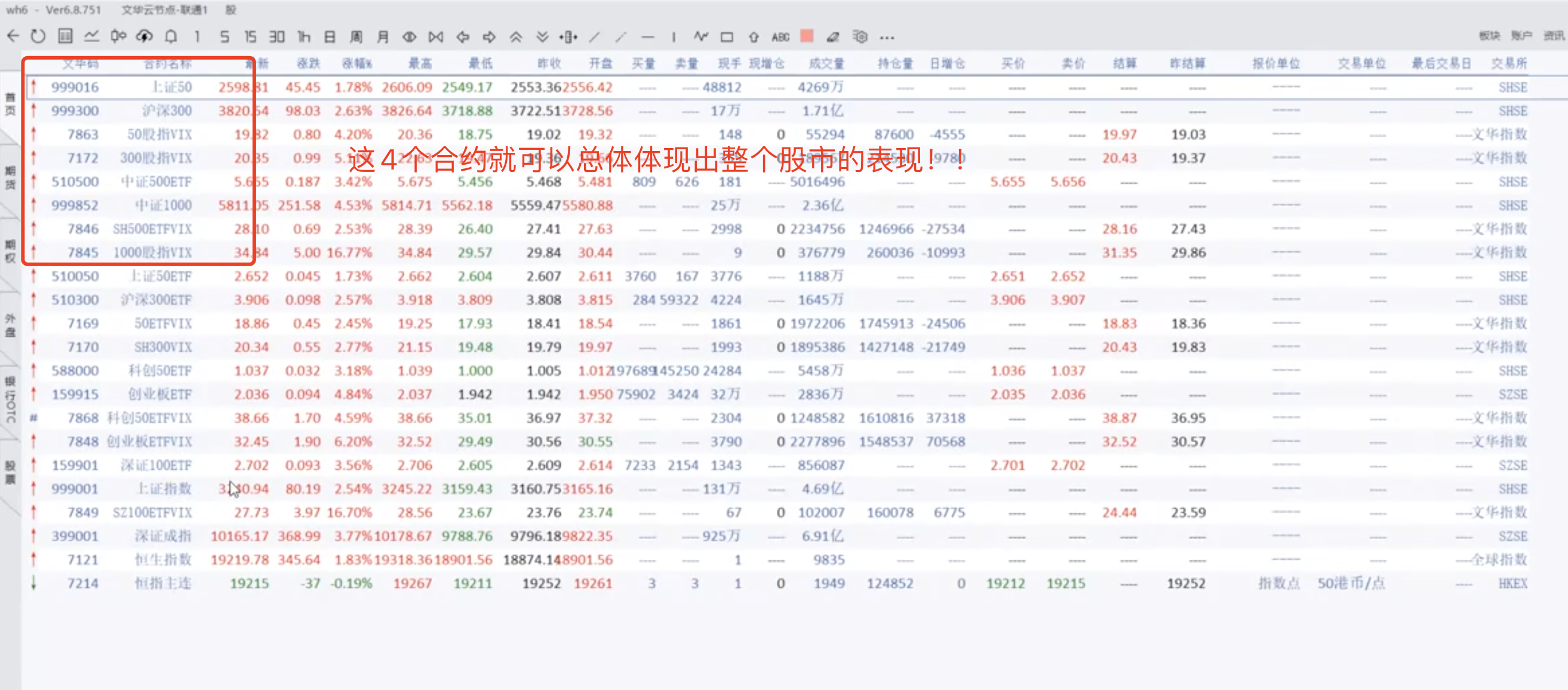Image resolution: width=1568 pixels, height=690 pixels.
Task: Click the back arrow icon
Action: [x=13, y=36]
